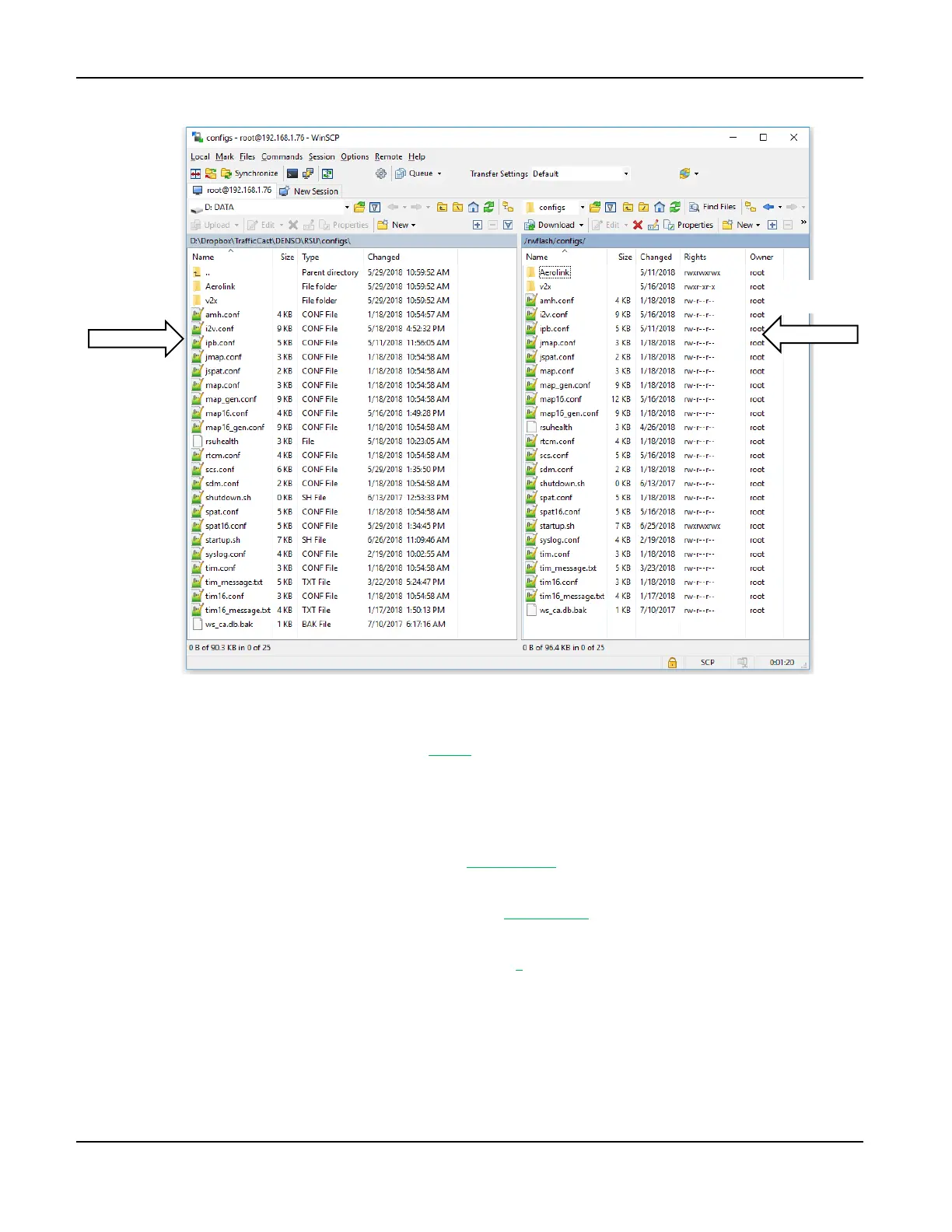Click the local panel filter icon
The height and width of the screenshot is (1232, 952).
tap(375, 207)
